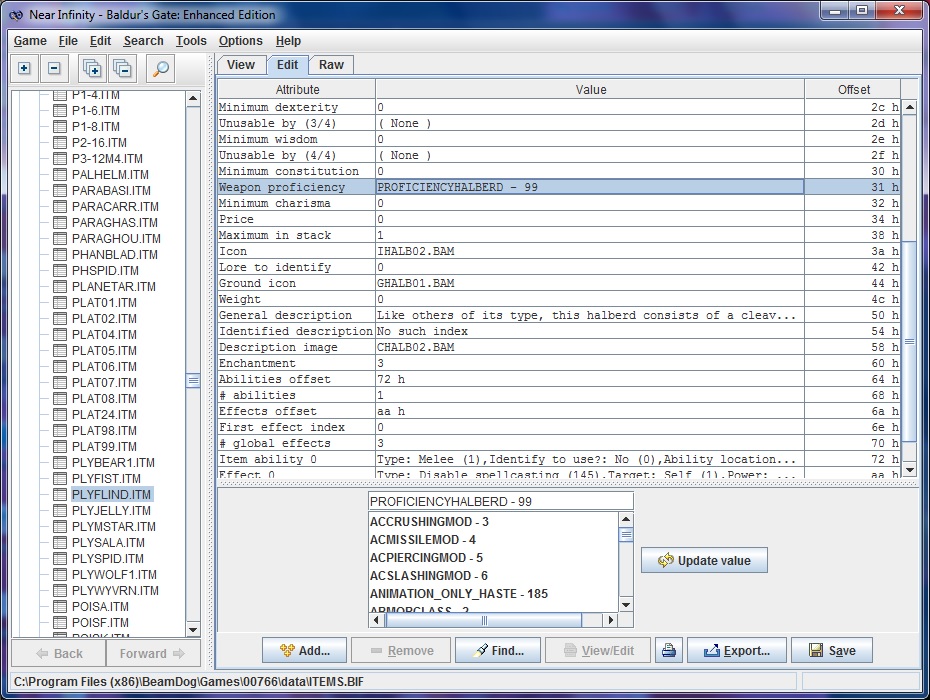Click the file tree vertical scrollbar thumb
The image size is (930, 700).
point(193,380)
